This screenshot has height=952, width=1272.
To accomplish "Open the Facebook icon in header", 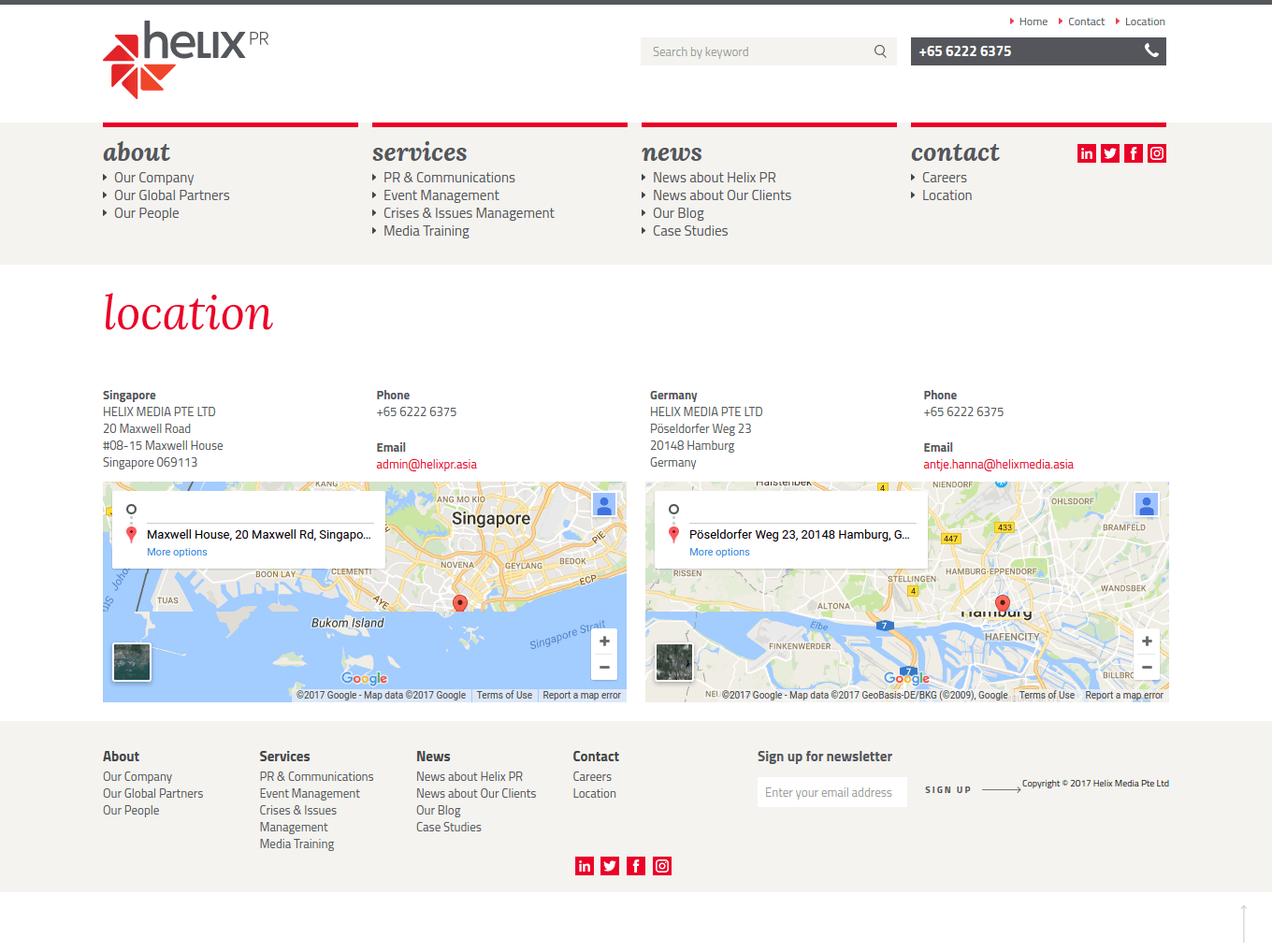I will (1134, 153).
